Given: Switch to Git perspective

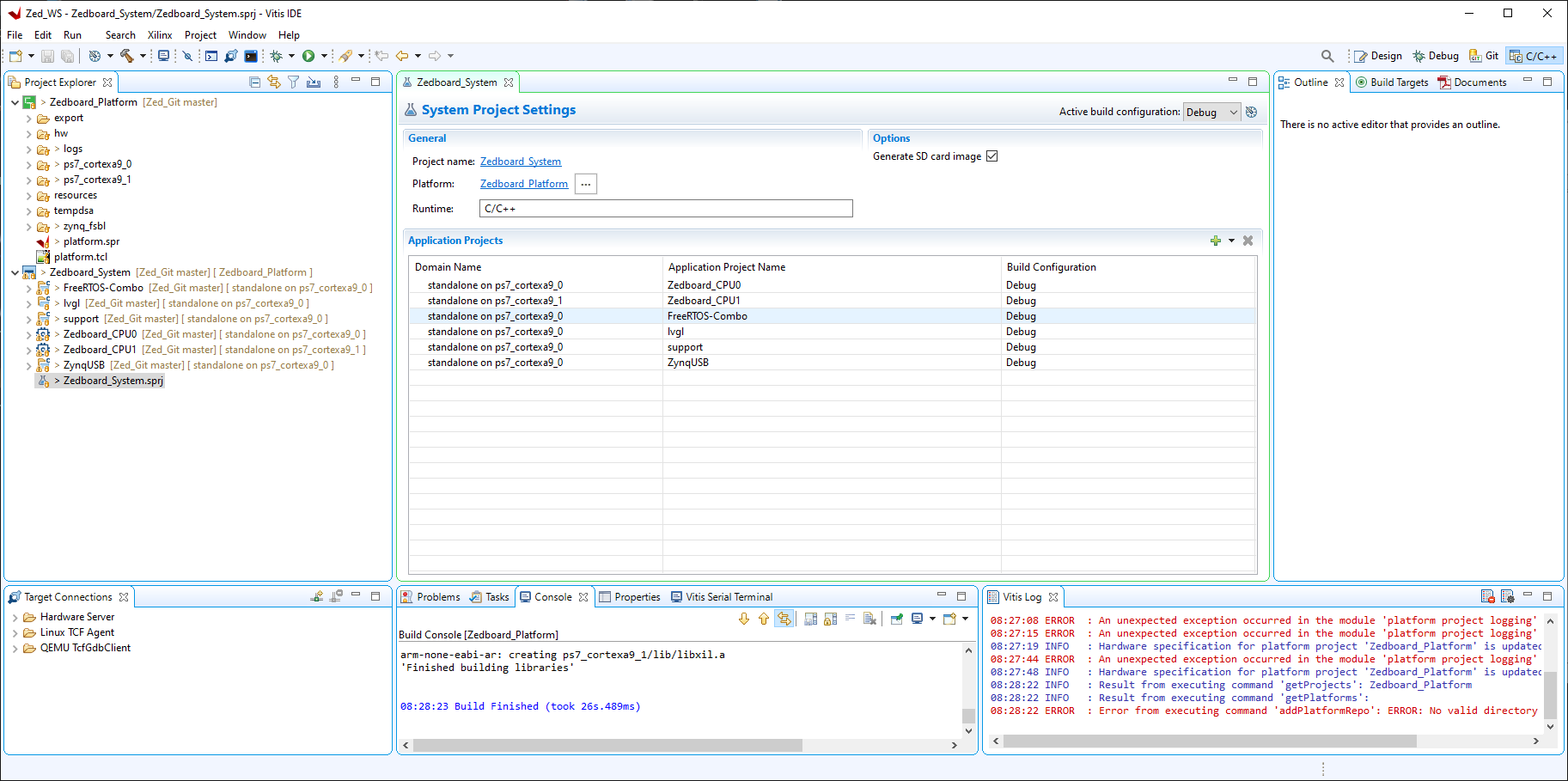Looking at the screenshot, I should [1484, 56].
